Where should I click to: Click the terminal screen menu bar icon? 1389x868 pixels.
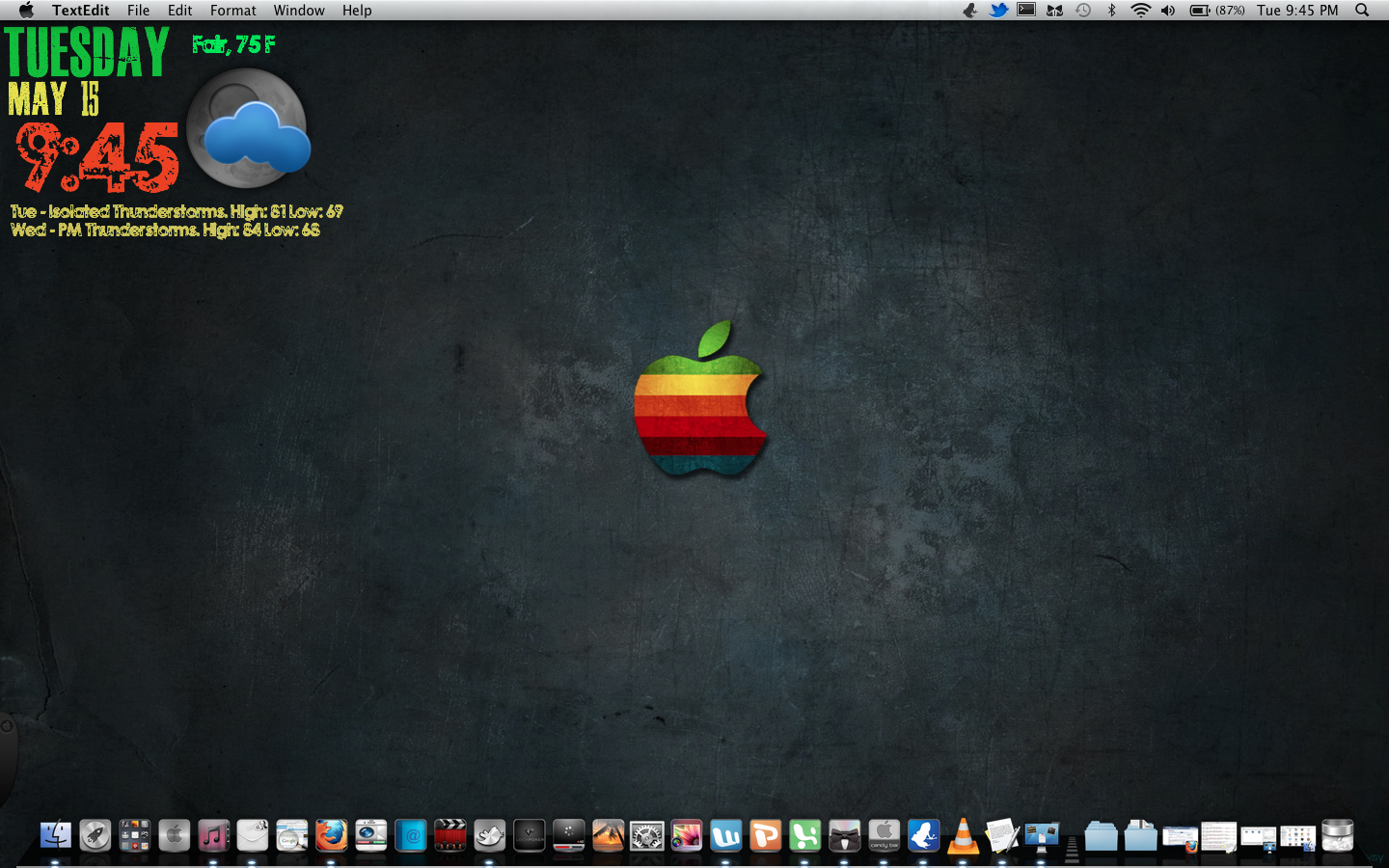pyautogui.click(x=1026, y=10)
